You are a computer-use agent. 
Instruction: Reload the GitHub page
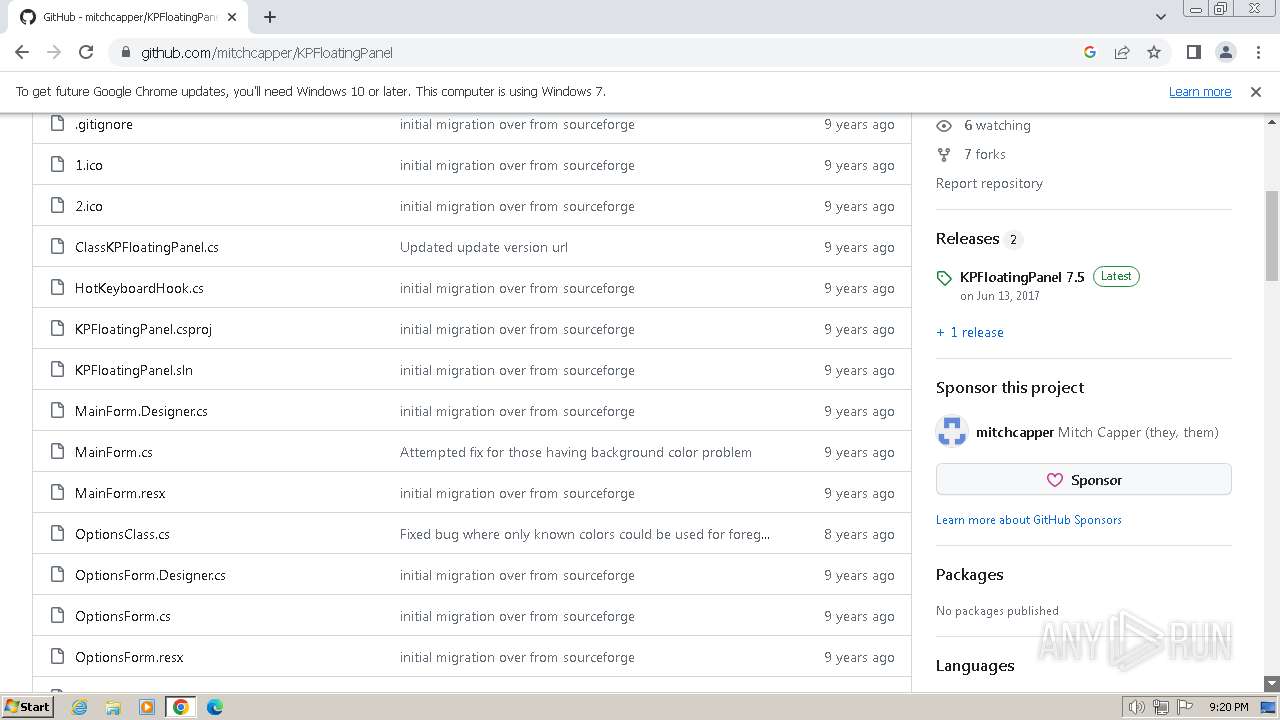(86, 52)
